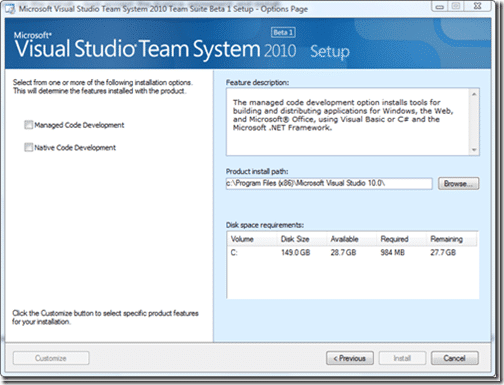Select the Remaining column header
Image resolution: width=504 pixels, height=385 pixels.
tap(452, 239)
